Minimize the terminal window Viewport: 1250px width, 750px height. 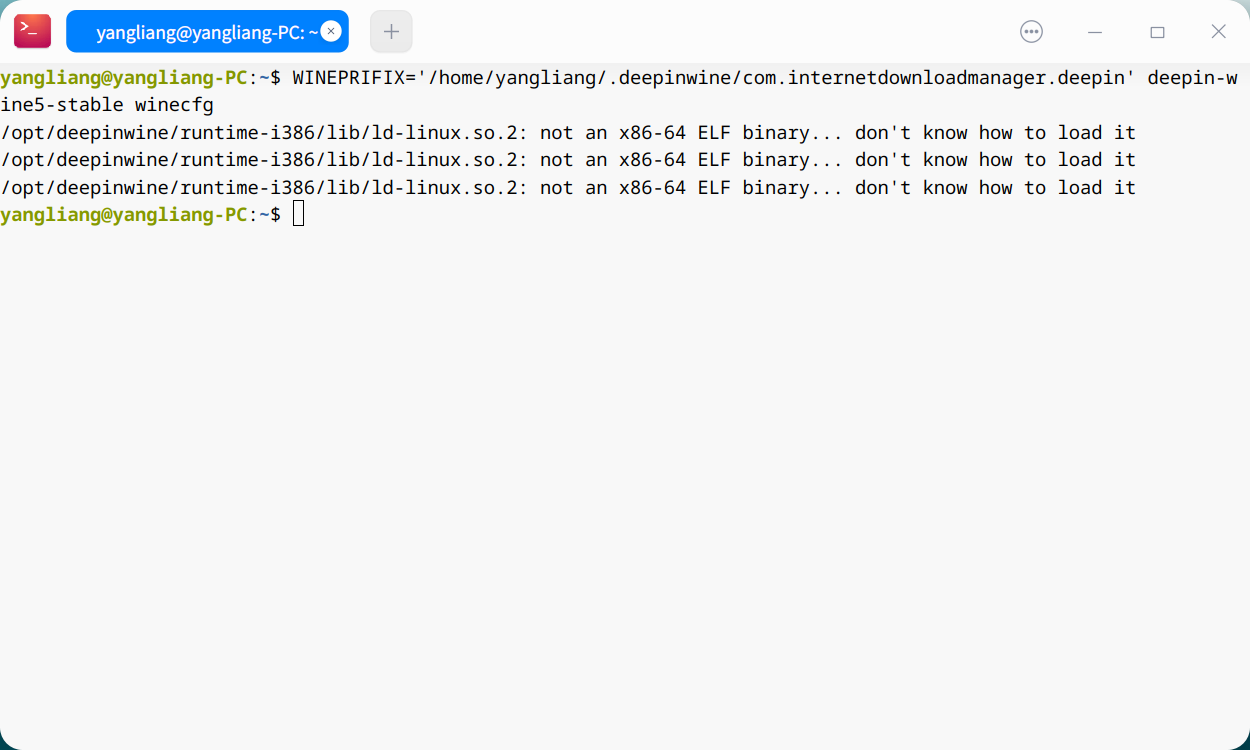(1095, 32)
